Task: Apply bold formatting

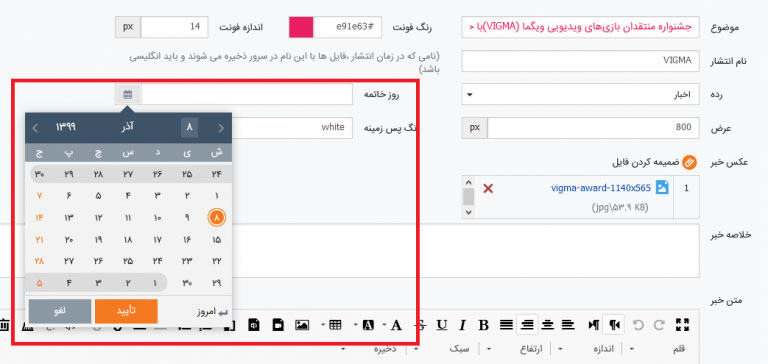Action: click(x=484, y=325)
